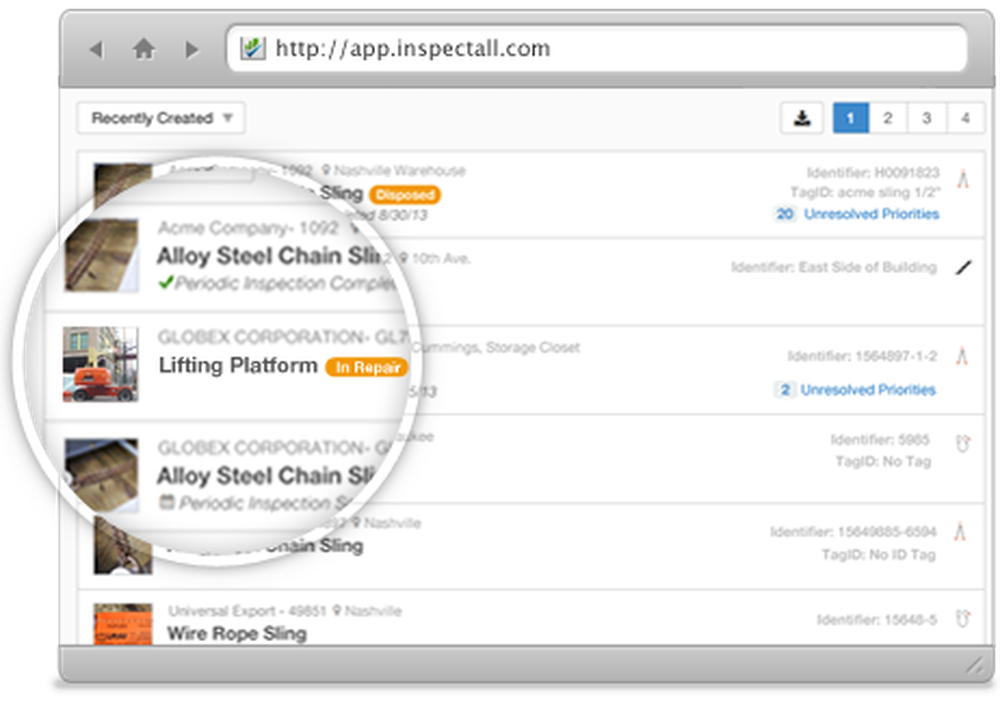The height and width of the screenshot is (703, 1000).
Task: Click the compass icon beside Identifier 1564897-1-2
Action: [x=962, y=356]
